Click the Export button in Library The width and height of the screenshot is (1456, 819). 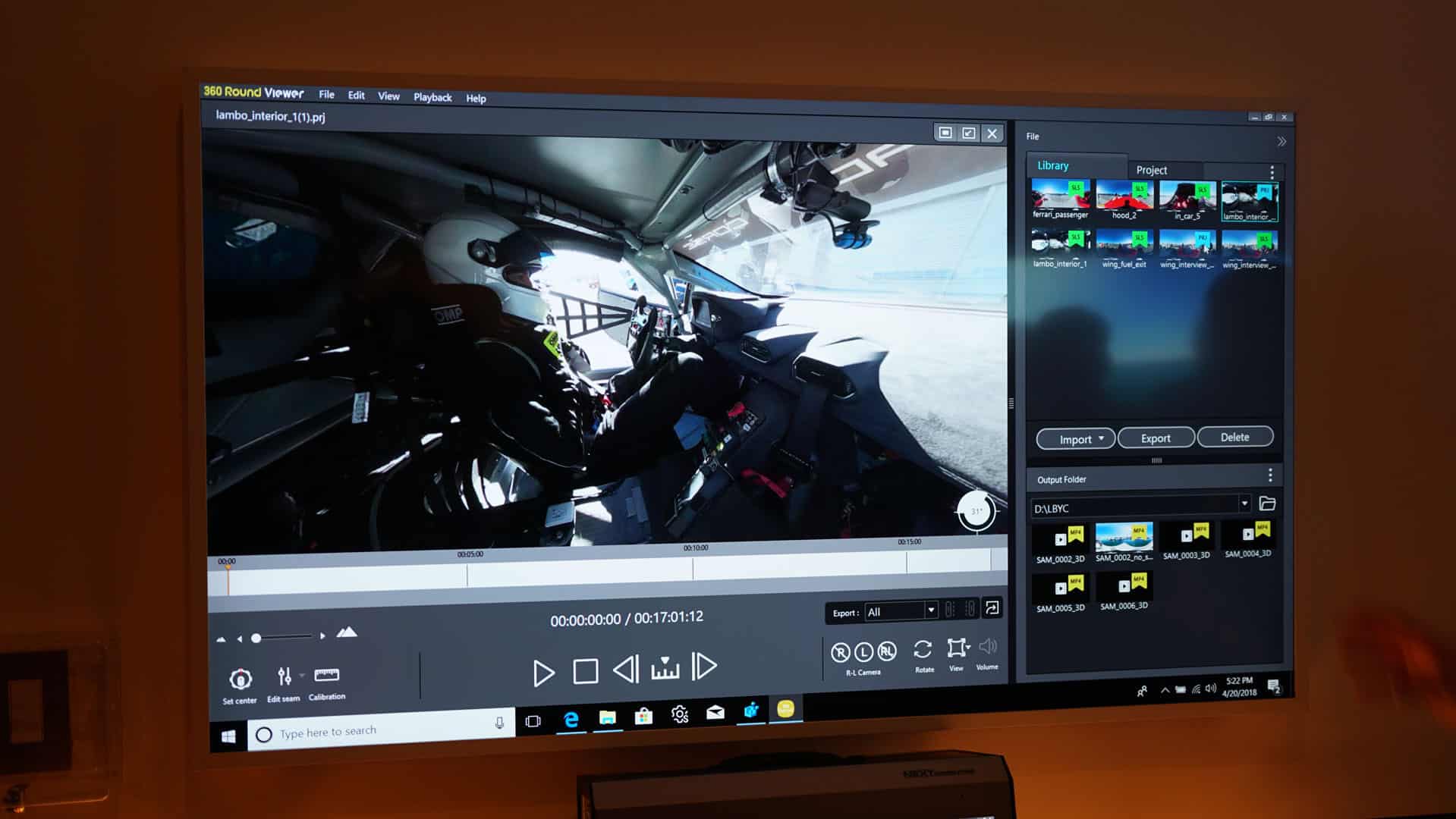pos(1156,438)
